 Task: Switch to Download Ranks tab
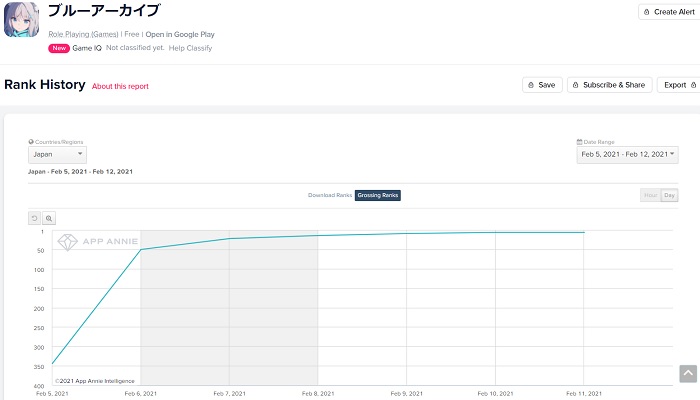tap(330, 195)
